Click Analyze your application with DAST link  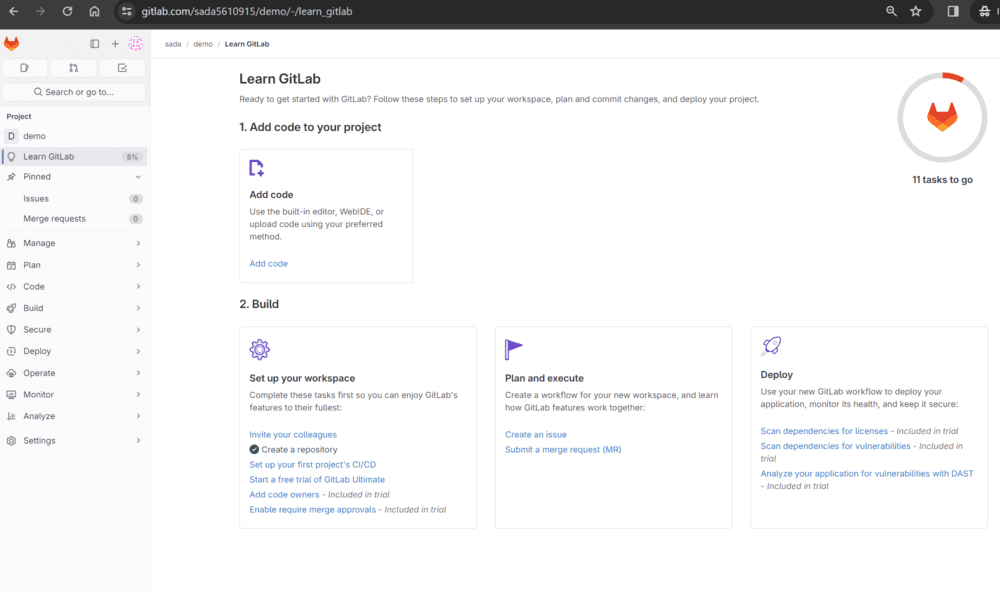867,474
